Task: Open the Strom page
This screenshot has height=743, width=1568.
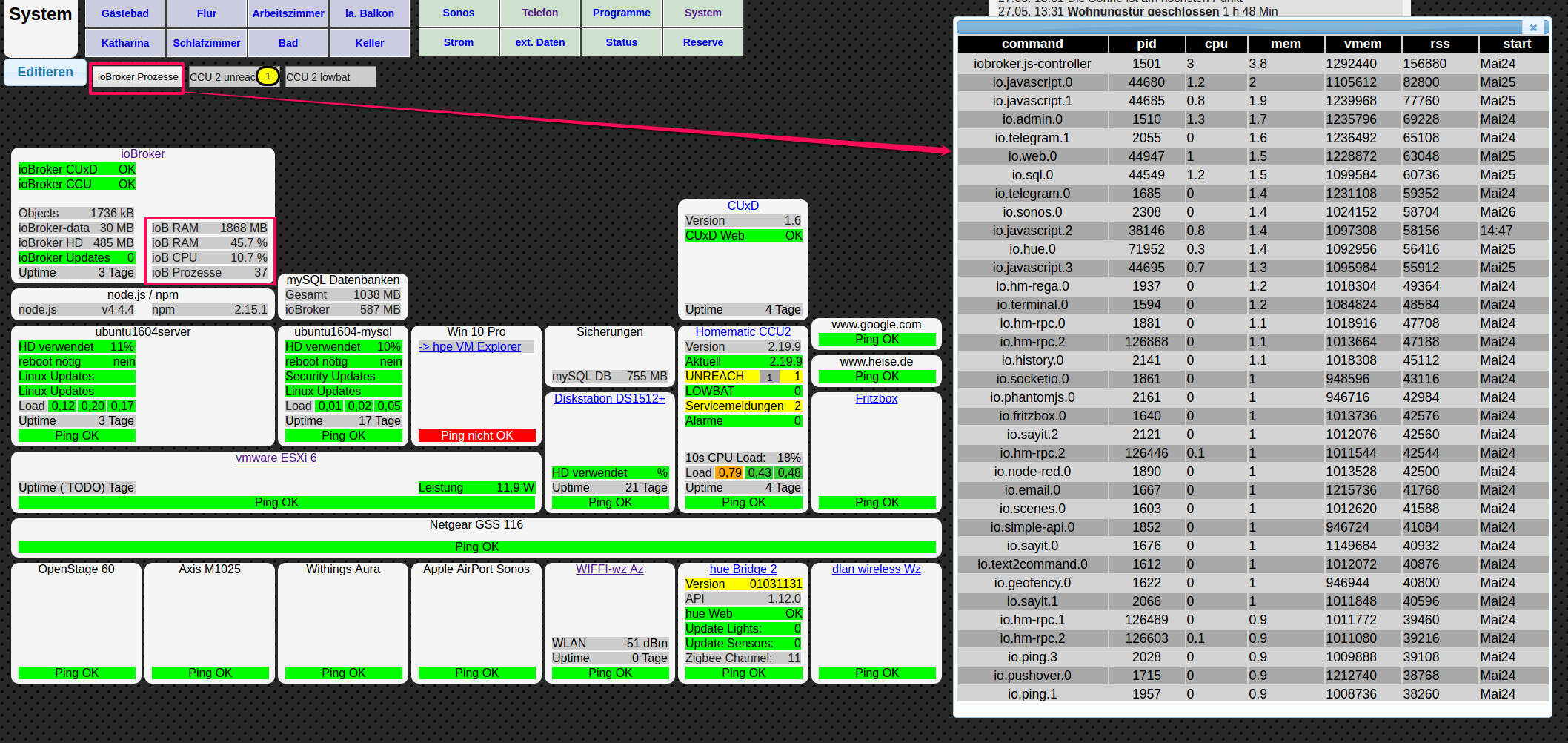Action: (459, 42)
